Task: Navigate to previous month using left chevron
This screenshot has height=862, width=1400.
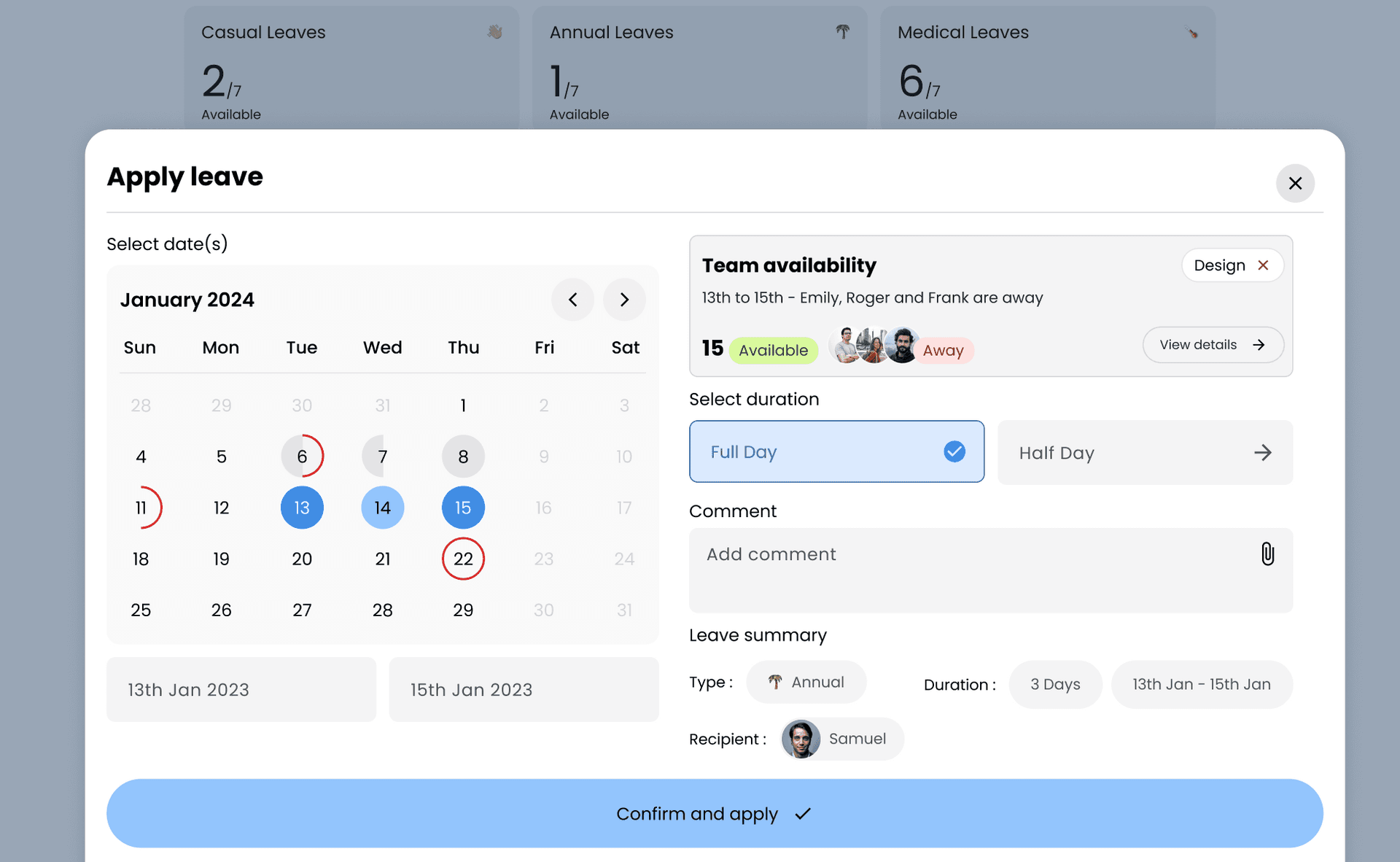Action: 573,299
